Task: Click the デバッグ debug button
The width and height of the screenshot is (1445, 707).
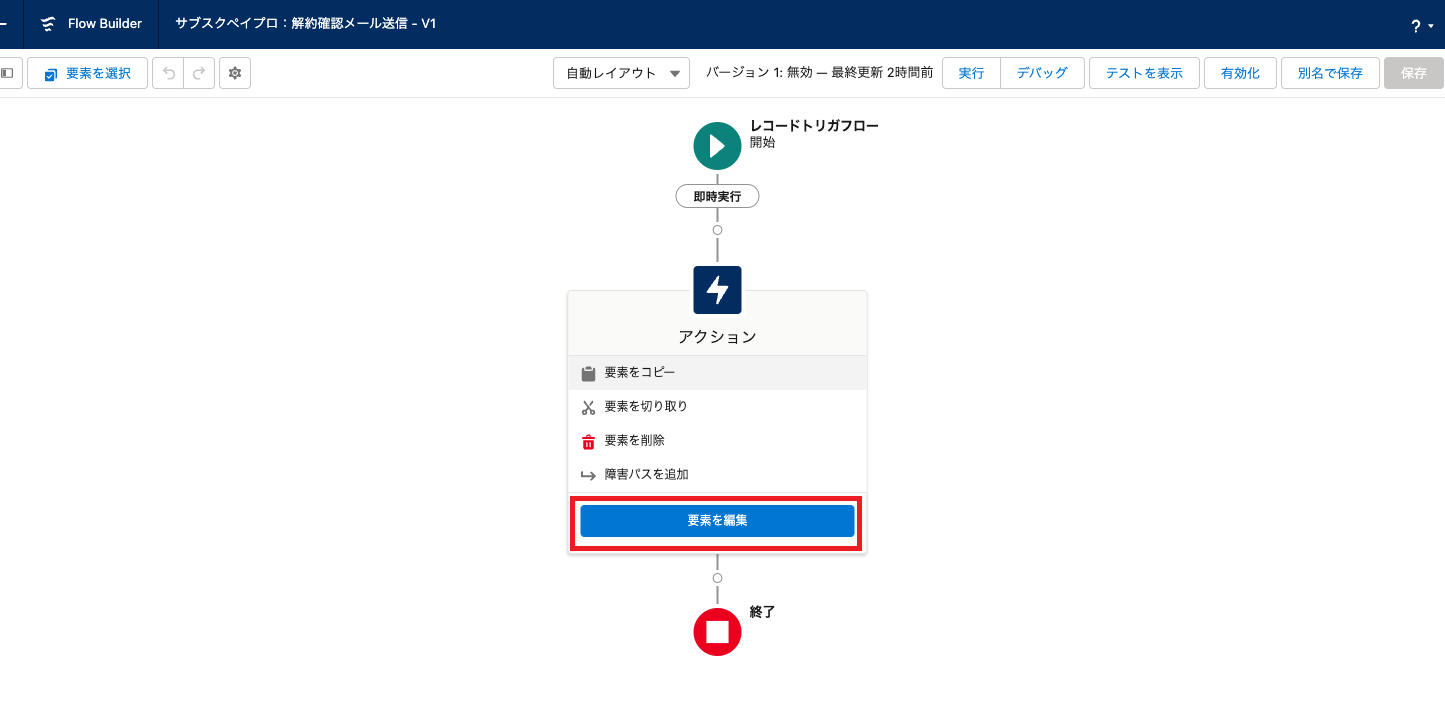Action: [1042, 73]
